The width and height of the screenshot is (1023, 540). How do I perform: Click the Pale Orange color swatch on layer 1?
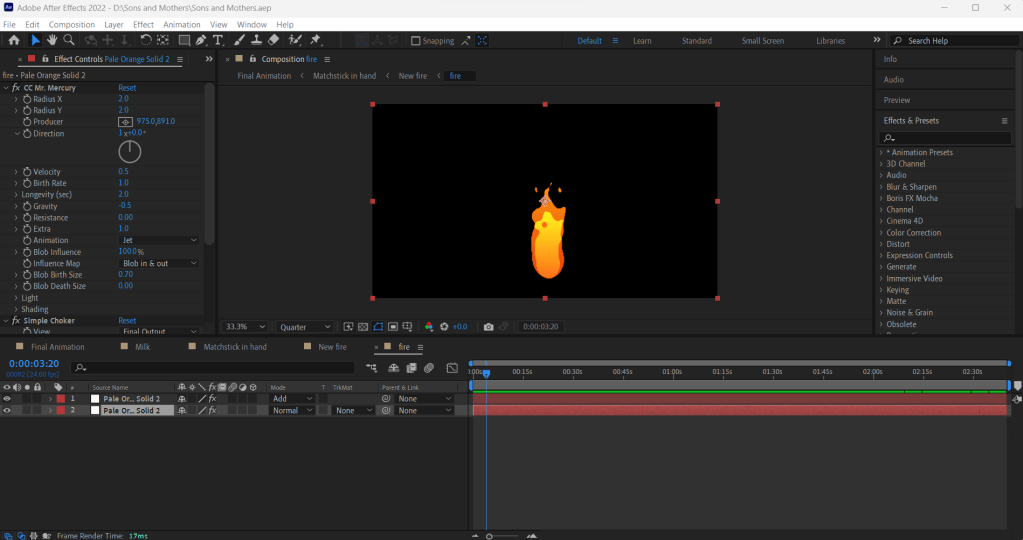(x=96, y=399)
